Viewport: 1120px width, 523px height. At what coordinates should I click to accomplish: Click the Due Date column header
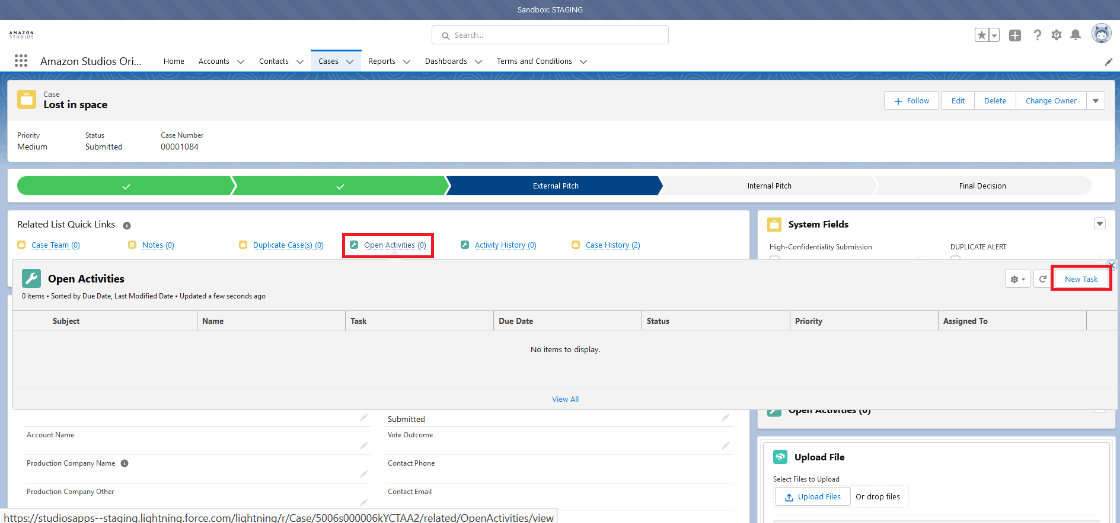pyautogui.click(x=567, y=321)
